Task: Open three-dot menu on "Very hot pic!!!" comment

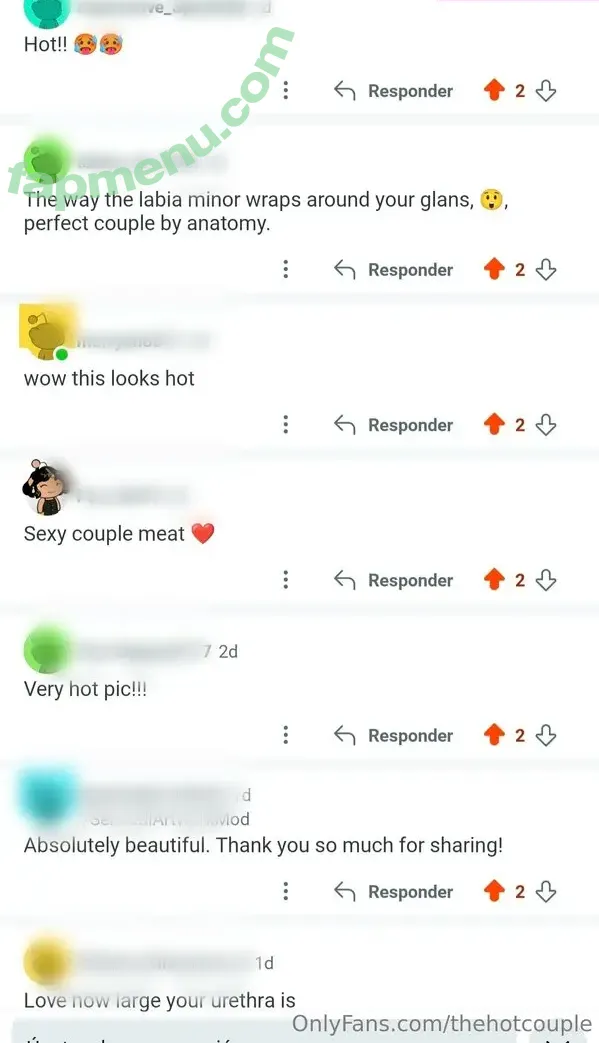Action: (x=286, y=735)
